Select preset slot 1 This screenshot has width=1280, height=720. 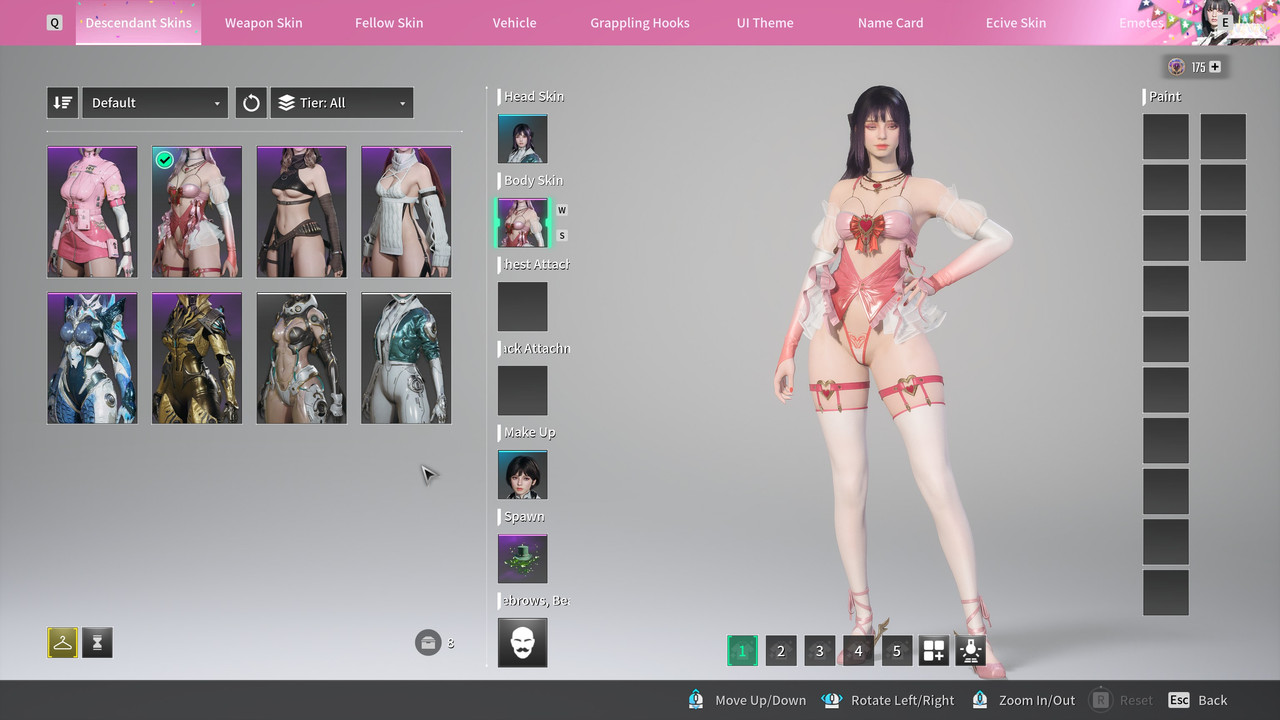tap(742, 651)
